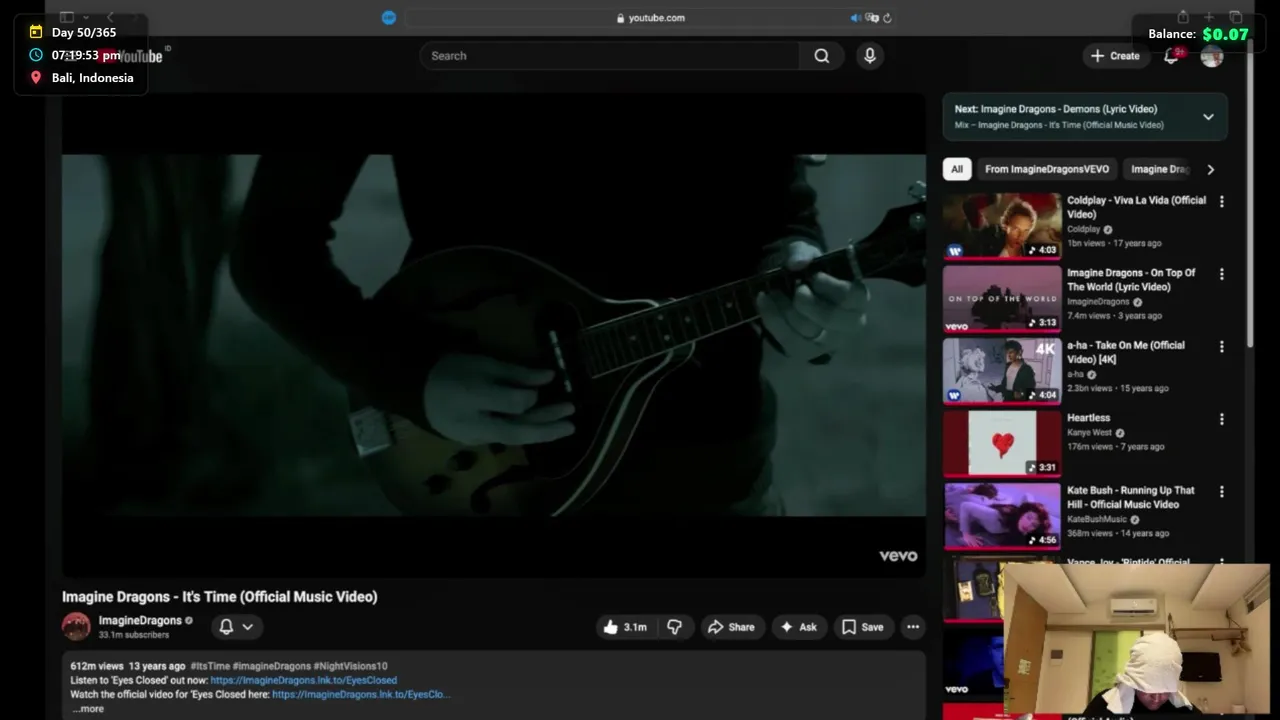Open options for Running Up That Hill

tap(1221, 492)
